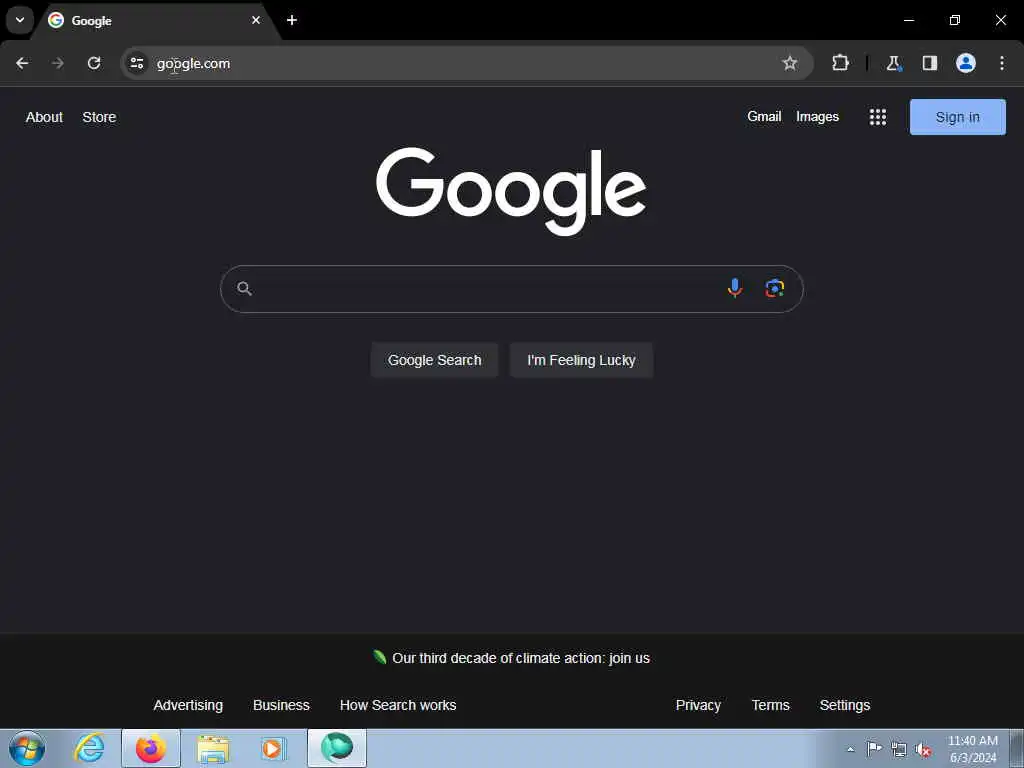Screen dimensions: 1024x768
Task: Show hidden tray icons arrow
Action: [850, 749]
